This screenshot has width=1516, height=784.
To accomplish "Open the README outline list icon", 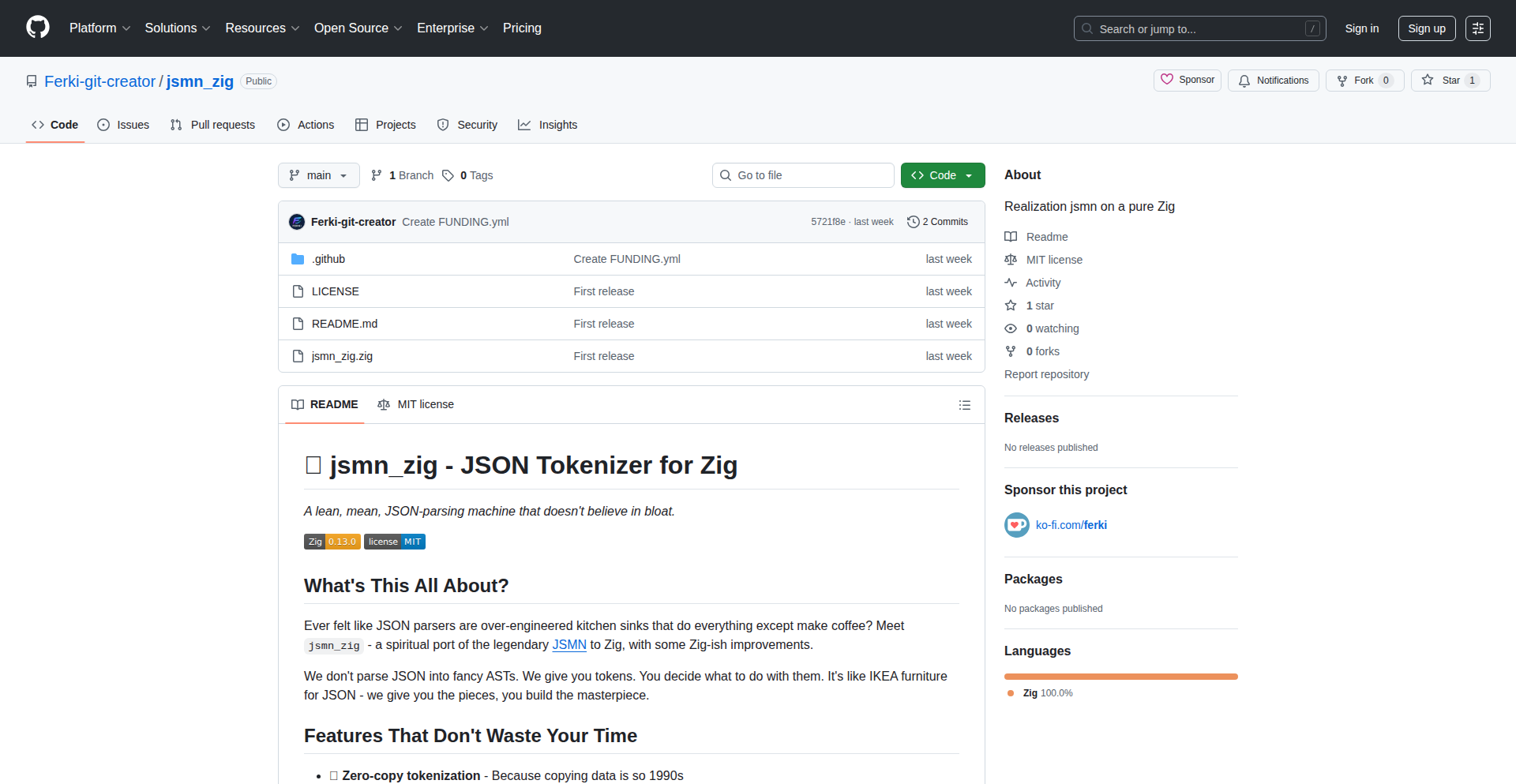I will (x=964, y=405).
